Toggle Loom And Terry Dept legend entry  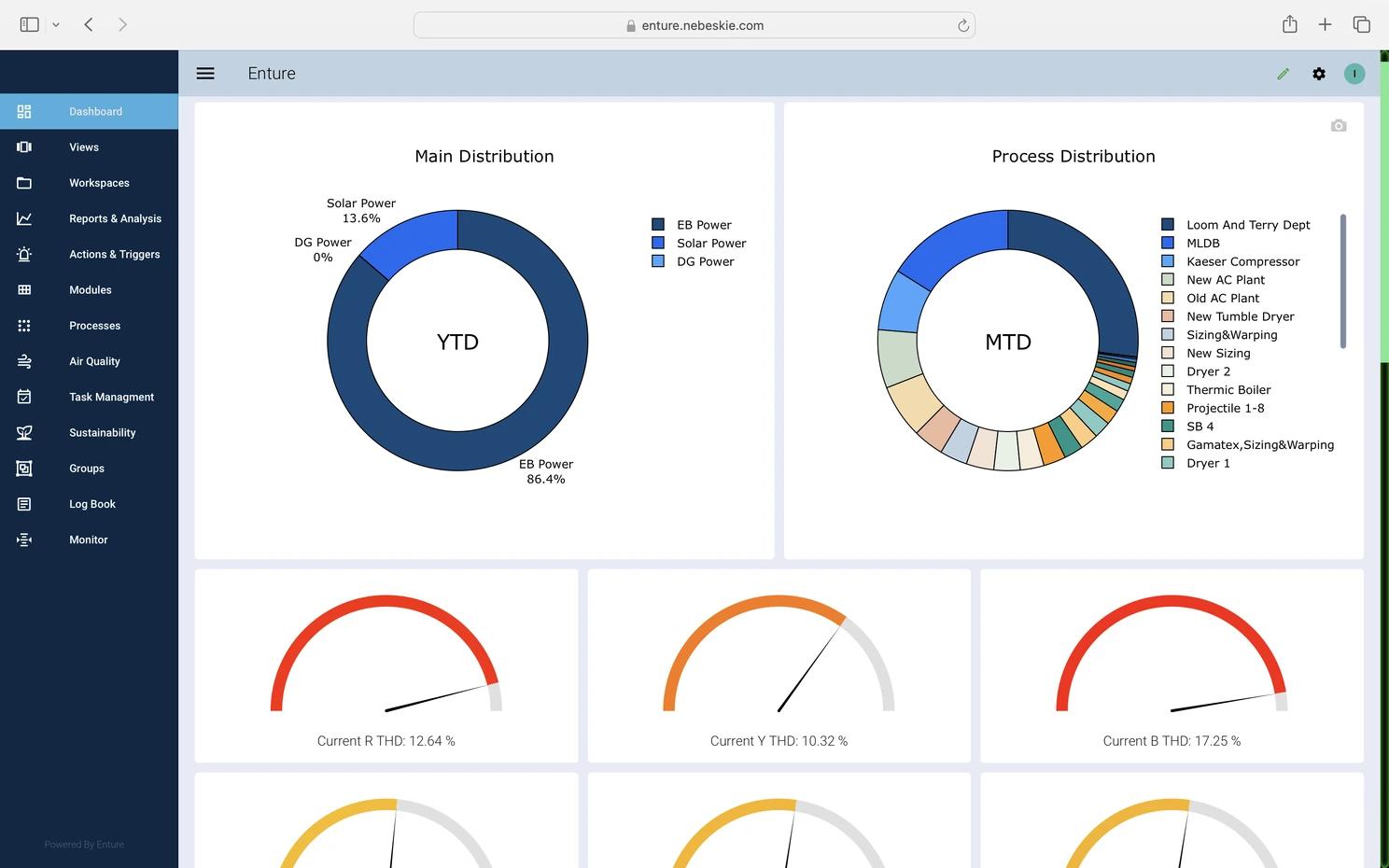point(1235,225)
